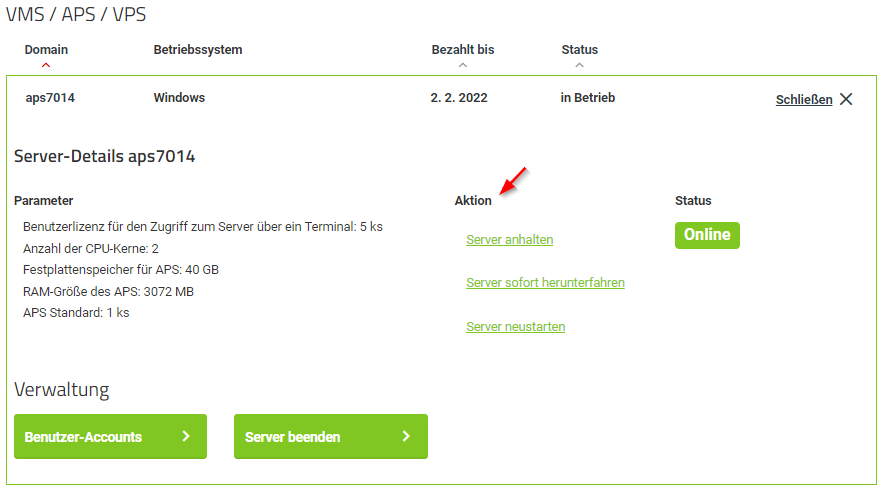Click the red sort arrow under Domain

46,66
